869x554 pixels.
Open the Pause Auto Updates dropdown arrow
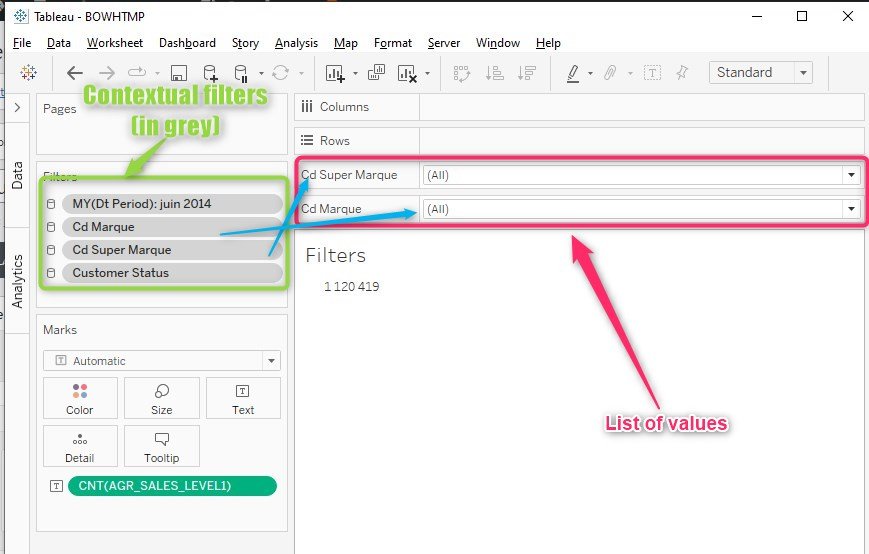tap(261, 73)
